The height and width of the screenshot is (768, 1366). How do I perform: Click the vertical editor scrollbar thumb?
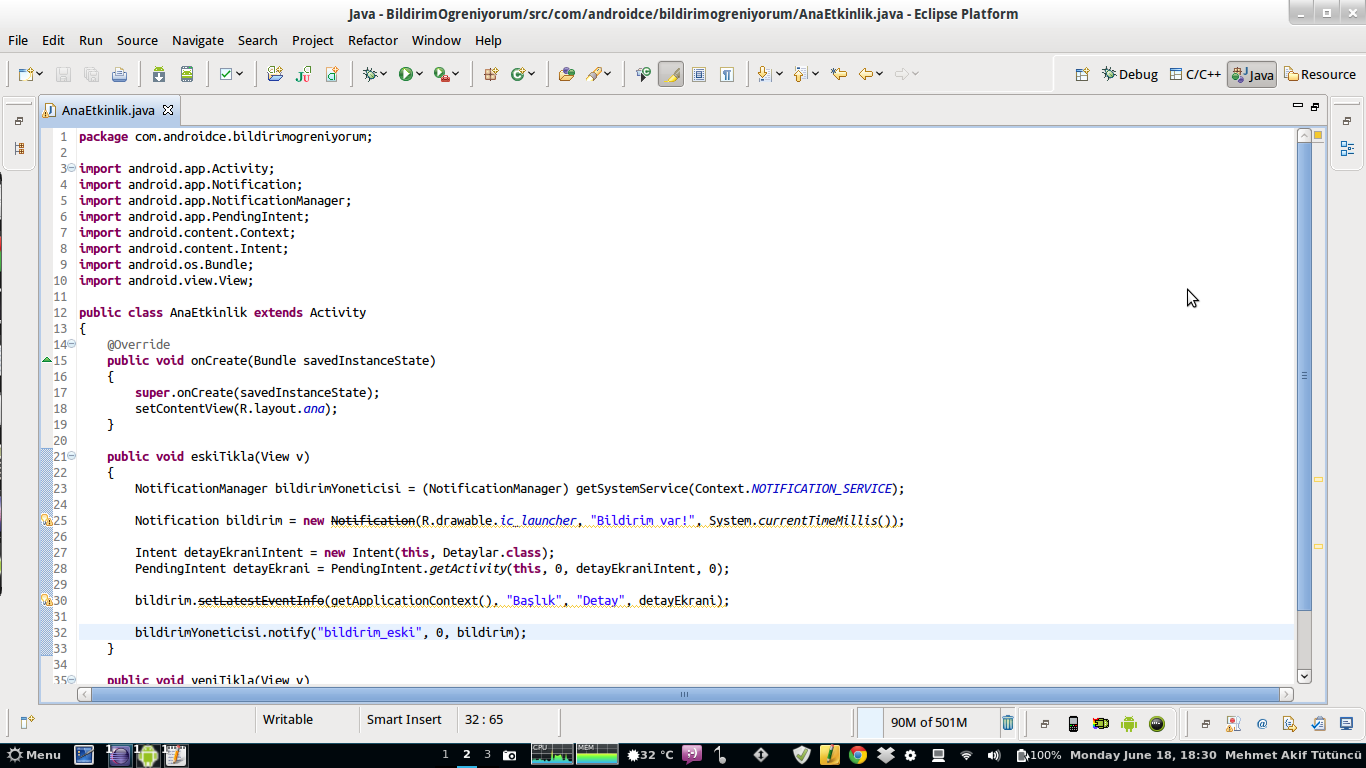[1304, 376]
